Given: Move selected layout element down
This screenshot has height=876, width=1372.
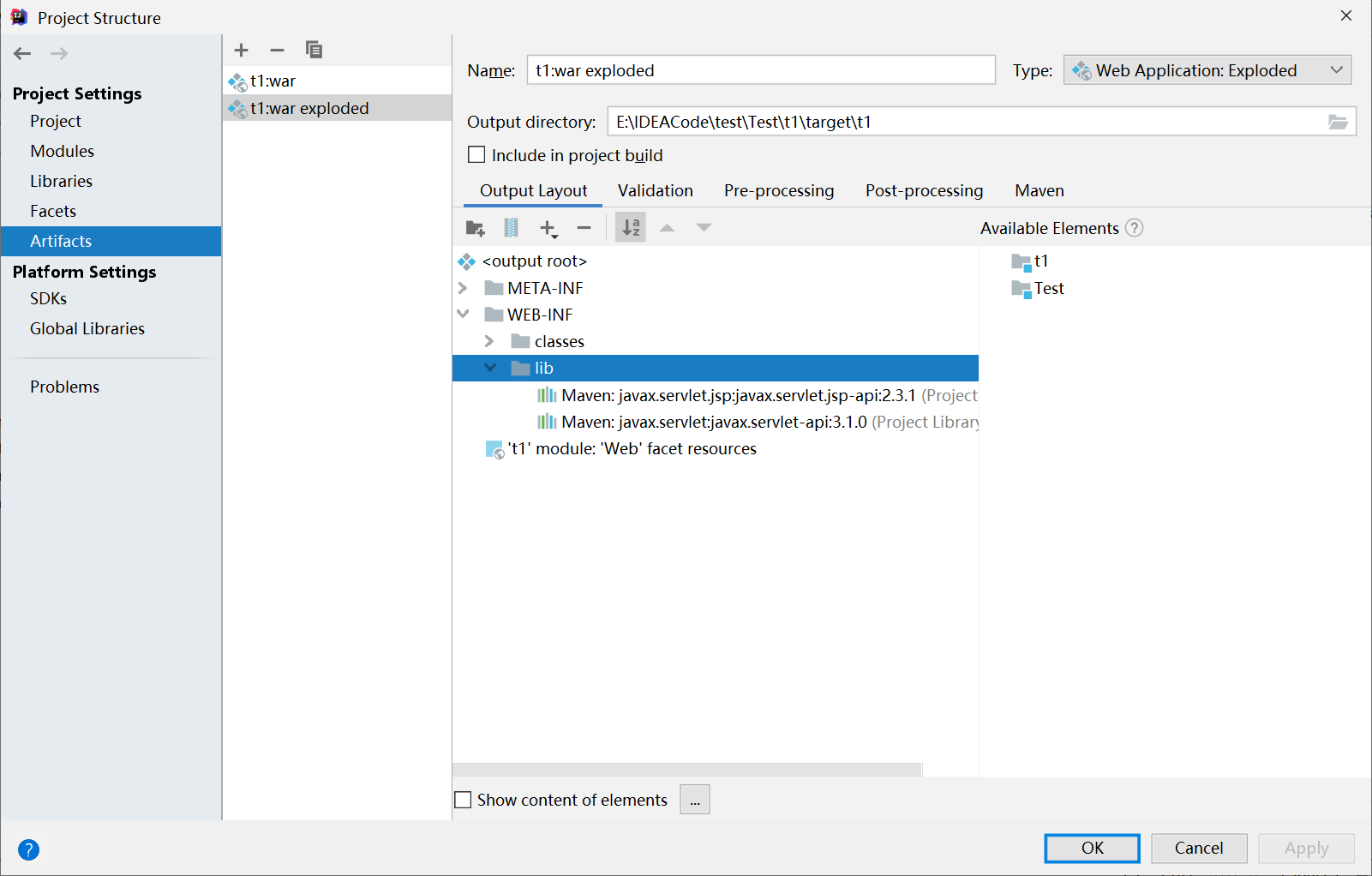Looking at the screenshot, I should pyautogui.click(x=704, y=228).
